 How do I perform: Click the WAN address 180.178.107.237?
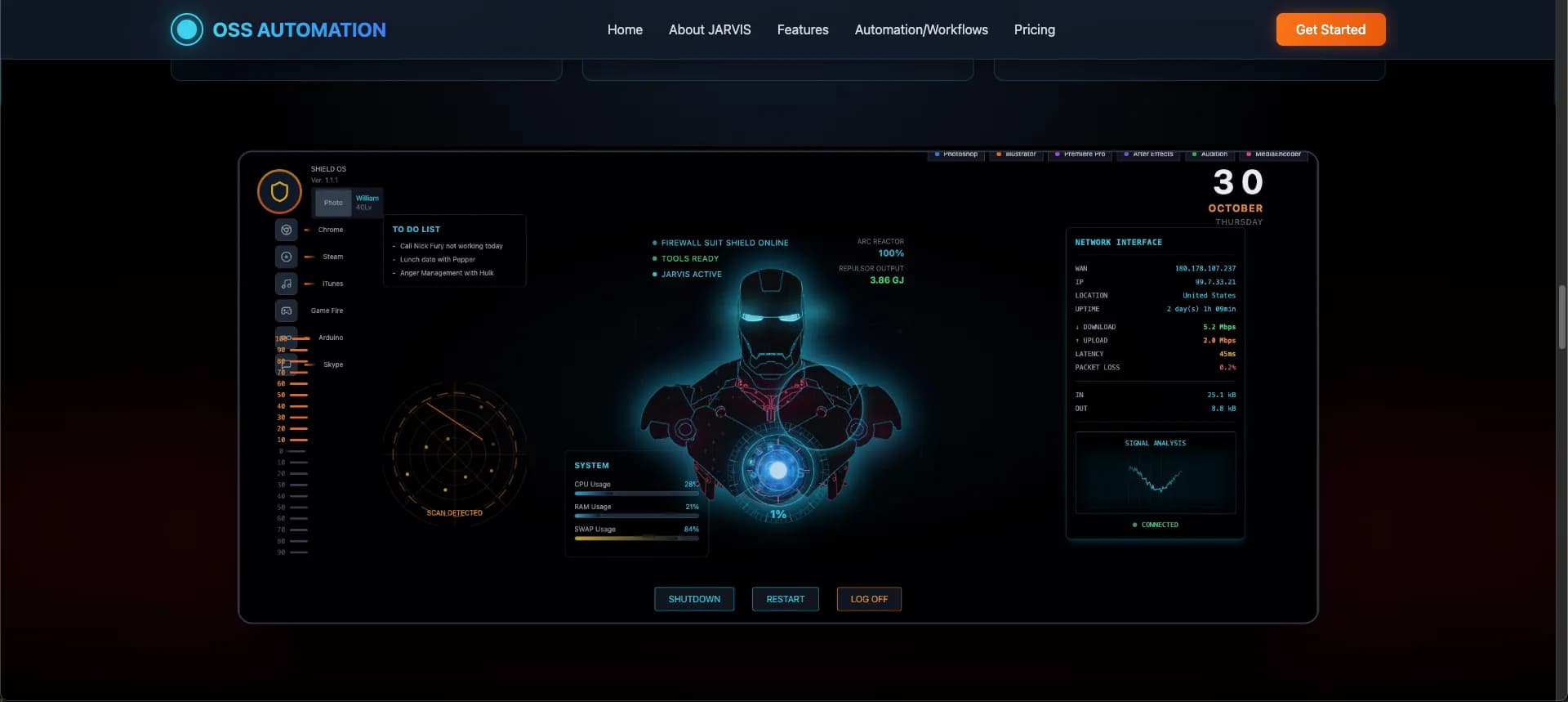1205,269
